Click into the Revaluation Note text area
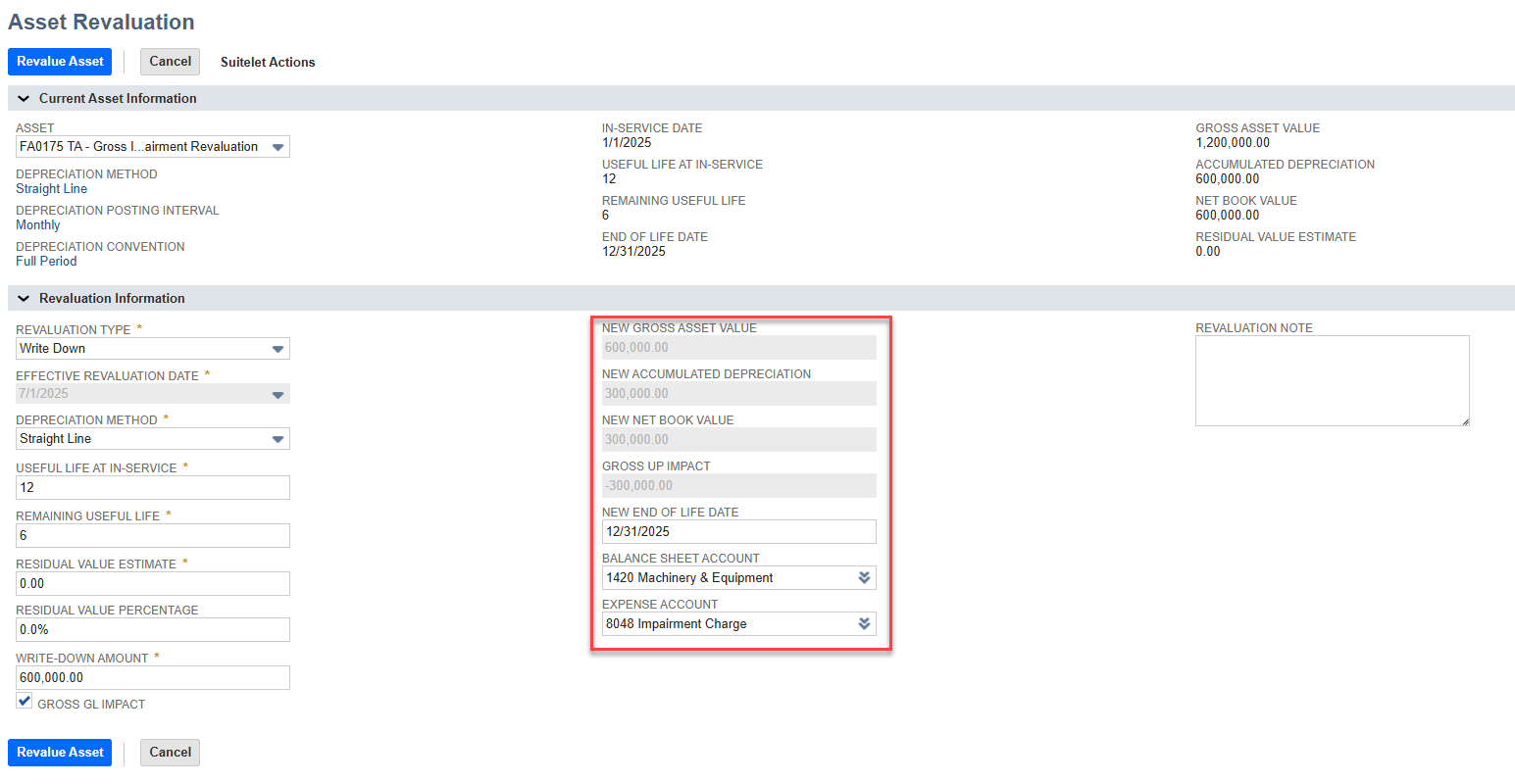This screenshot has height=784, width=1515. (x=1331, y=380)
